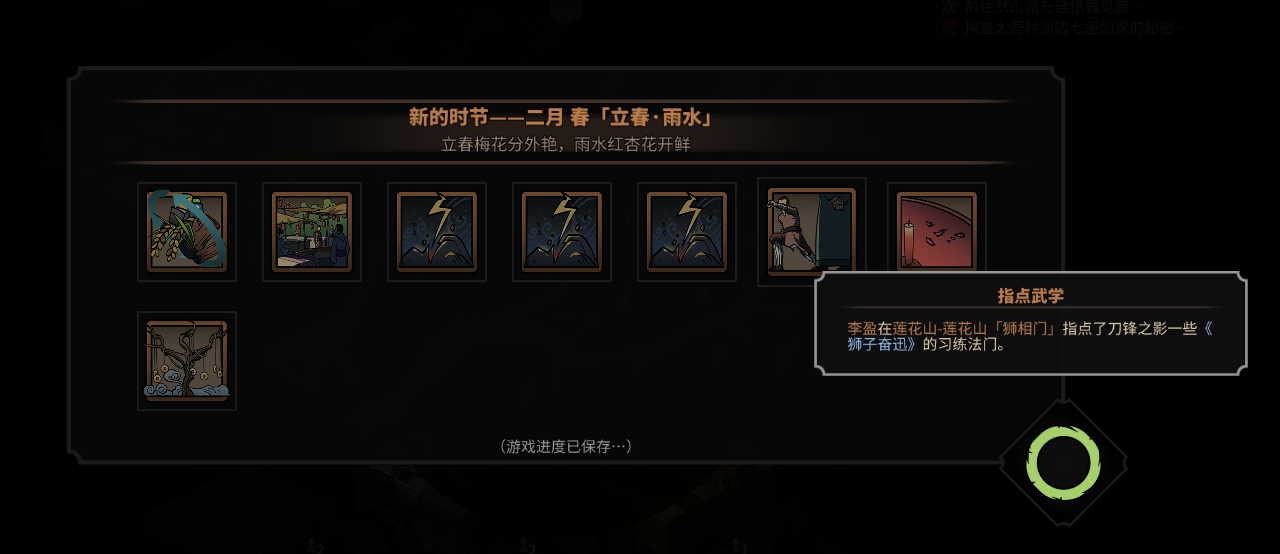Select the last lightning mountain event icon
This screenshot has height=554, width=1280.
click(x=687, y=232)
